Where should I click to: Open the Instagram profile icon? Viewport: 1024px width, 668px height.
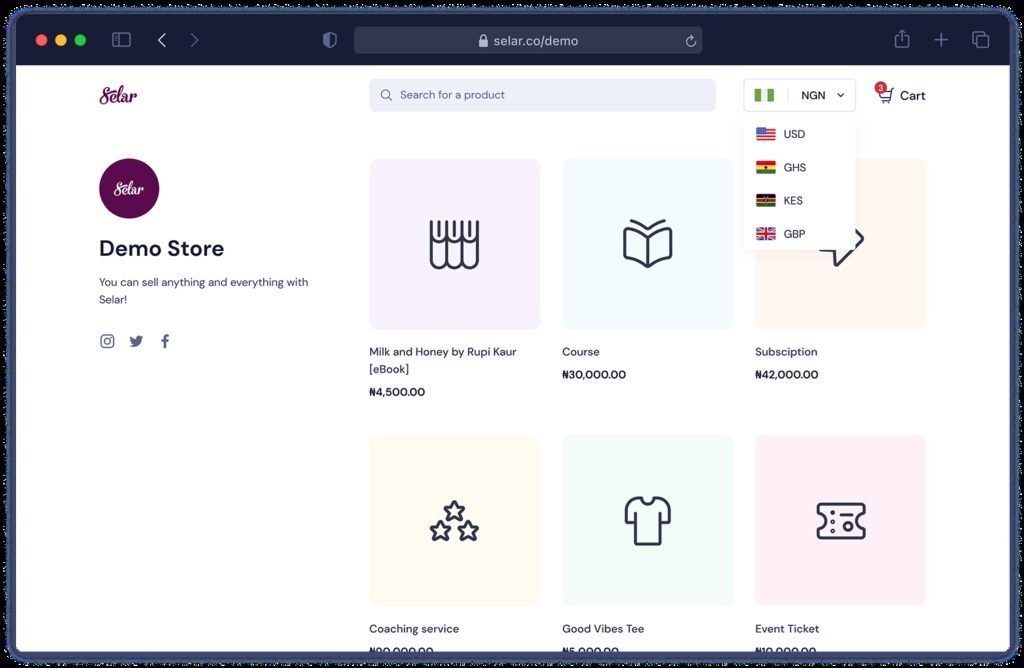(107, 341)
